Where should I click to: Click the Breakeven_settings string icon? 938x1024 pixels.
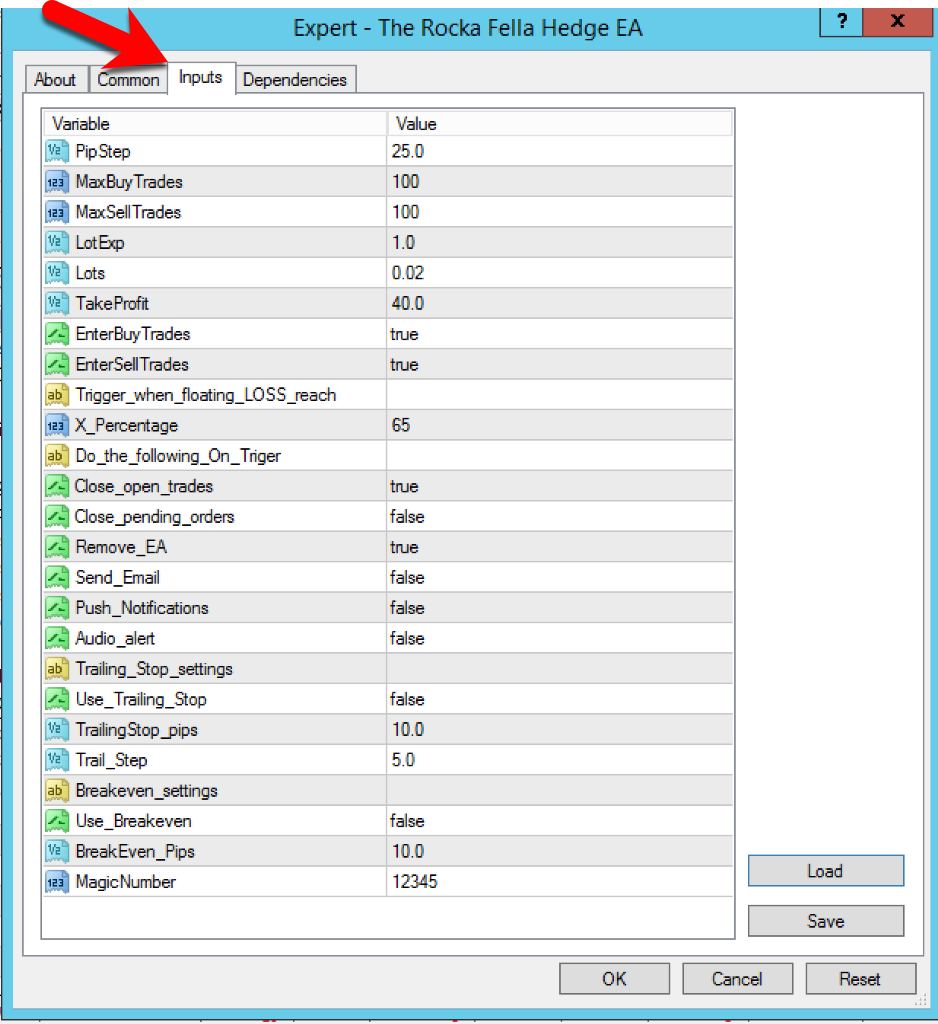(57, 791)
